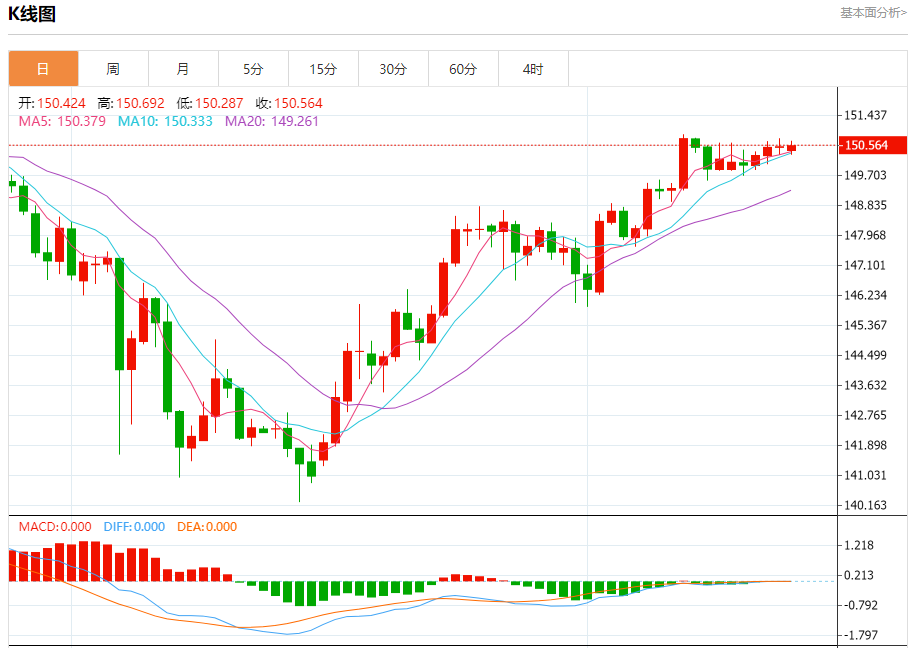
Task: Switch to the 月 monthly tab
Action: pos(183,69)
